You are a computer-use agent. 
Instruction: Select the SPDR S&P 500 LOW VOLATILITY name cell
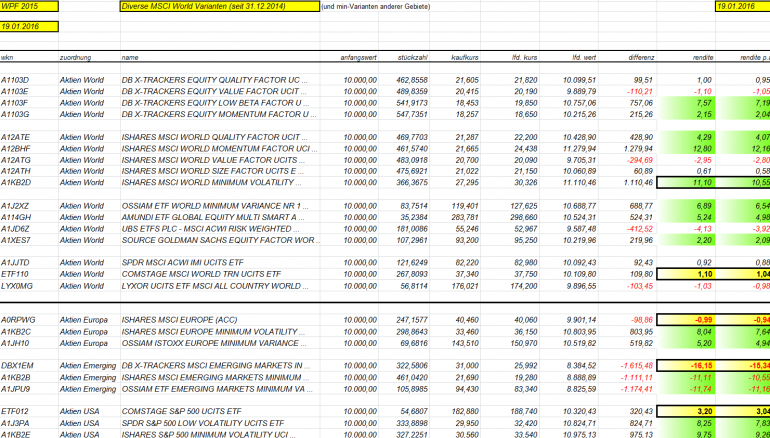click(x=220, y=423)
